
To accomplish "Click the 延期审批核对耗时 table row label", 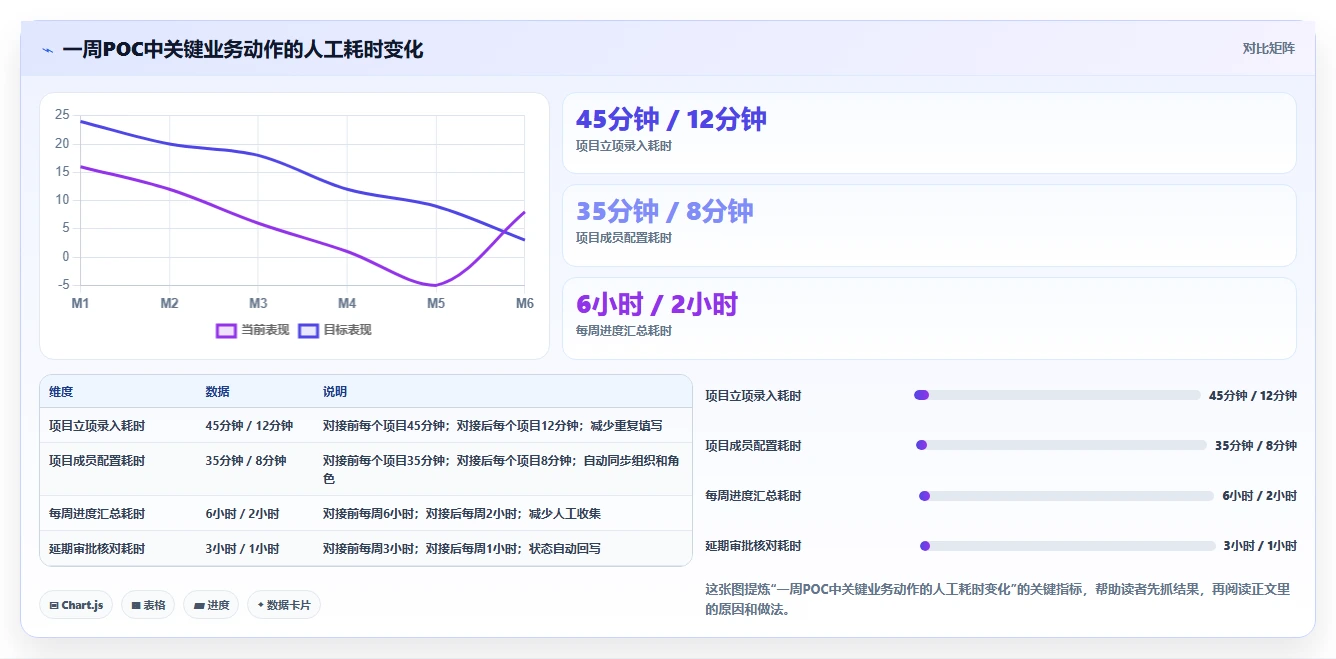I will (x=97, y=549).
